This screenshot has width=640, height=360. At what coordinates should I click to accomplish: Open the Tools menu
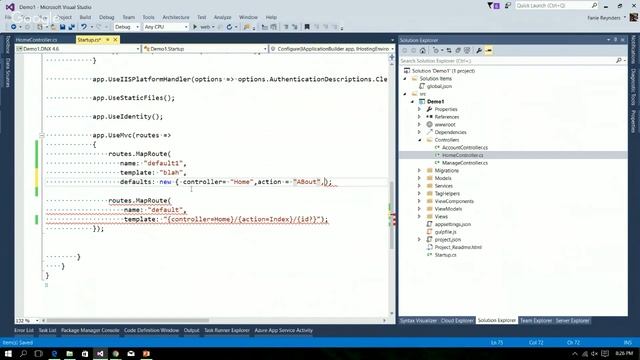point(148,17)
